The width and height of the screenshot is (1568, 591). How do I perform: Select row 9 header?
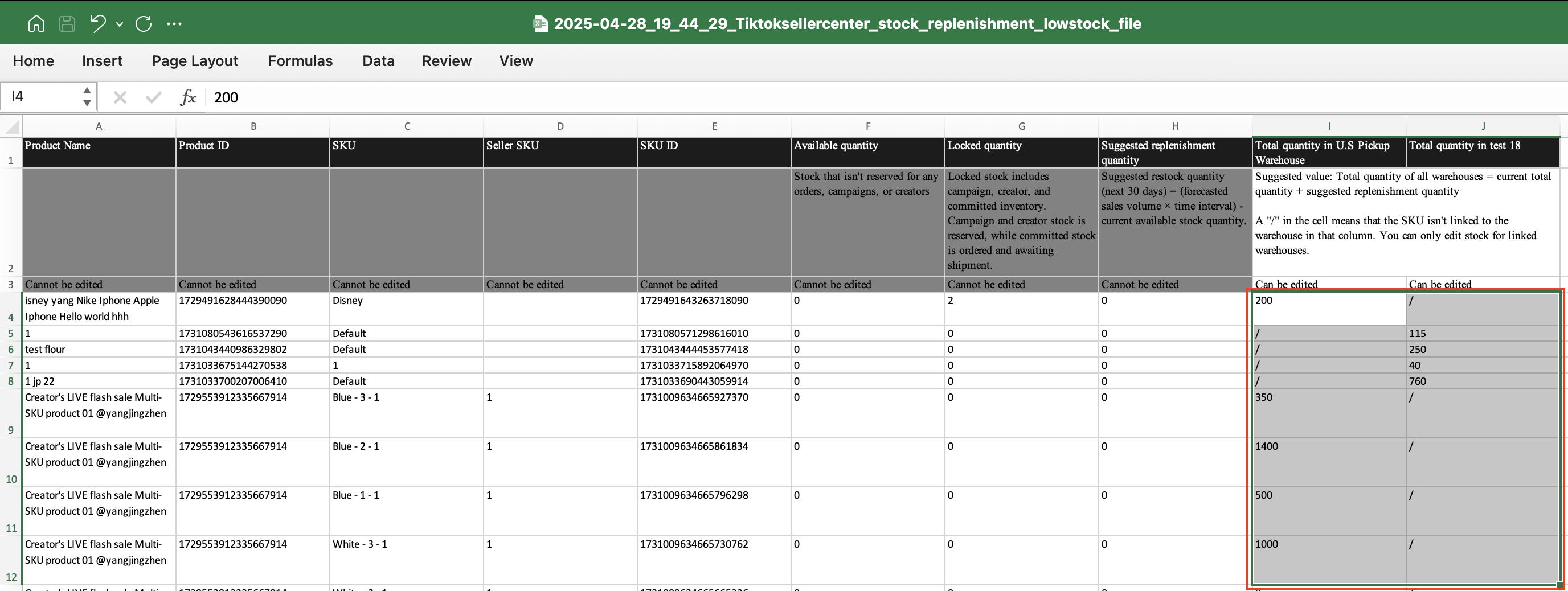coord(10,430)
